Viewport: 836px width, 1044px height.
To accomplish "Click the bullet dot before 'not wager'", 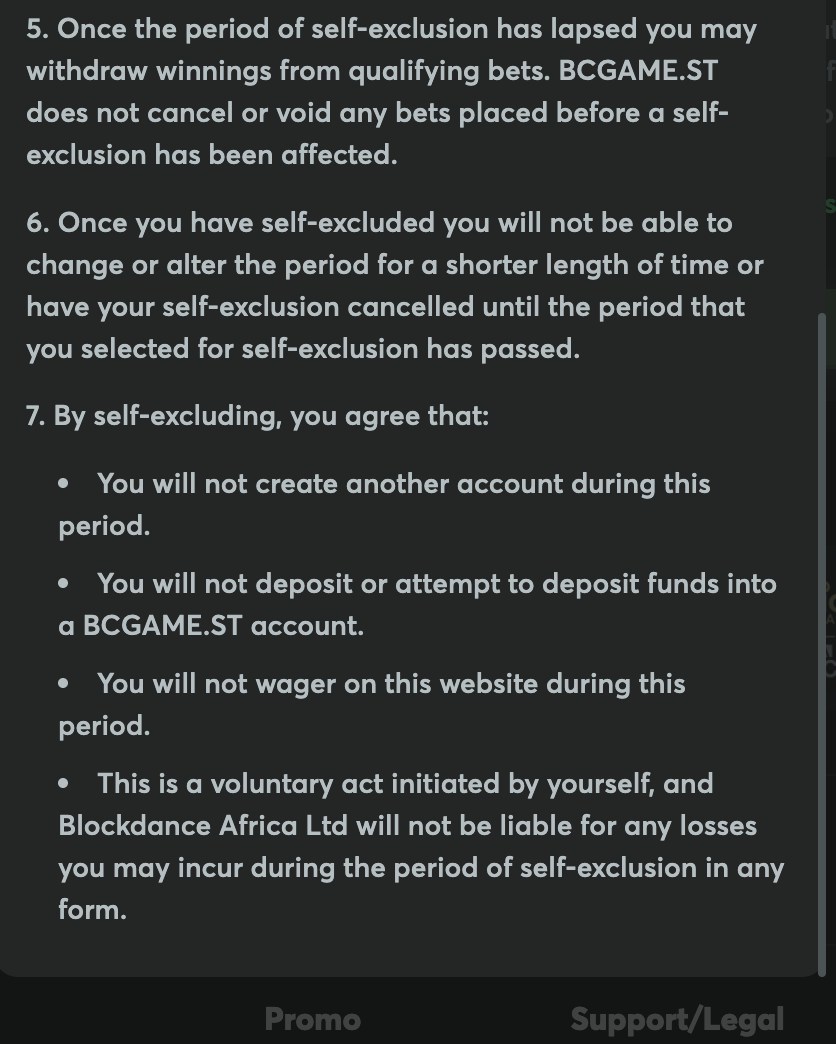I will tap(64, 684).
